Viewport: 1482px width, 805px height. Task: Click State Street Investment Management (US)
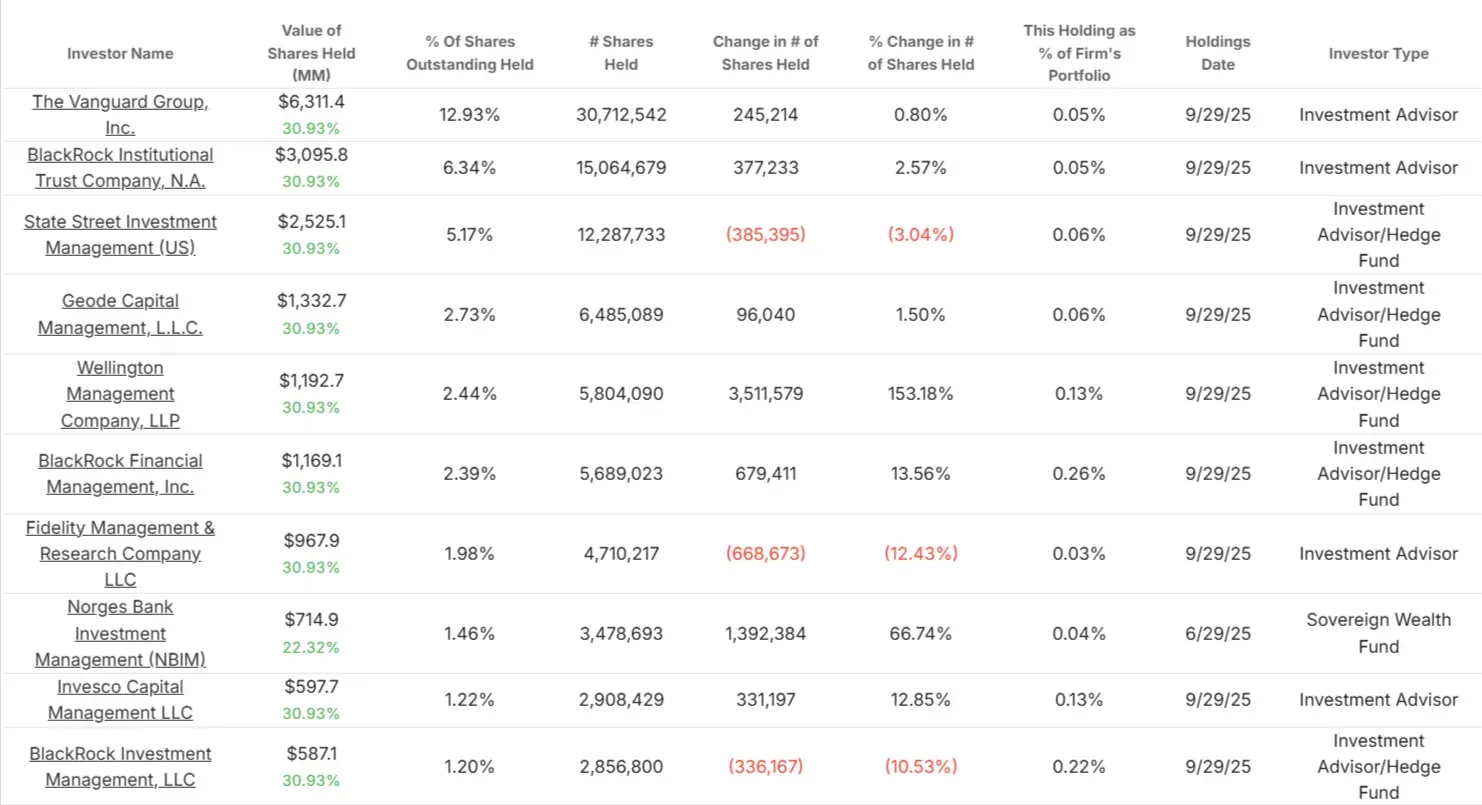click(x=120, y=235)
